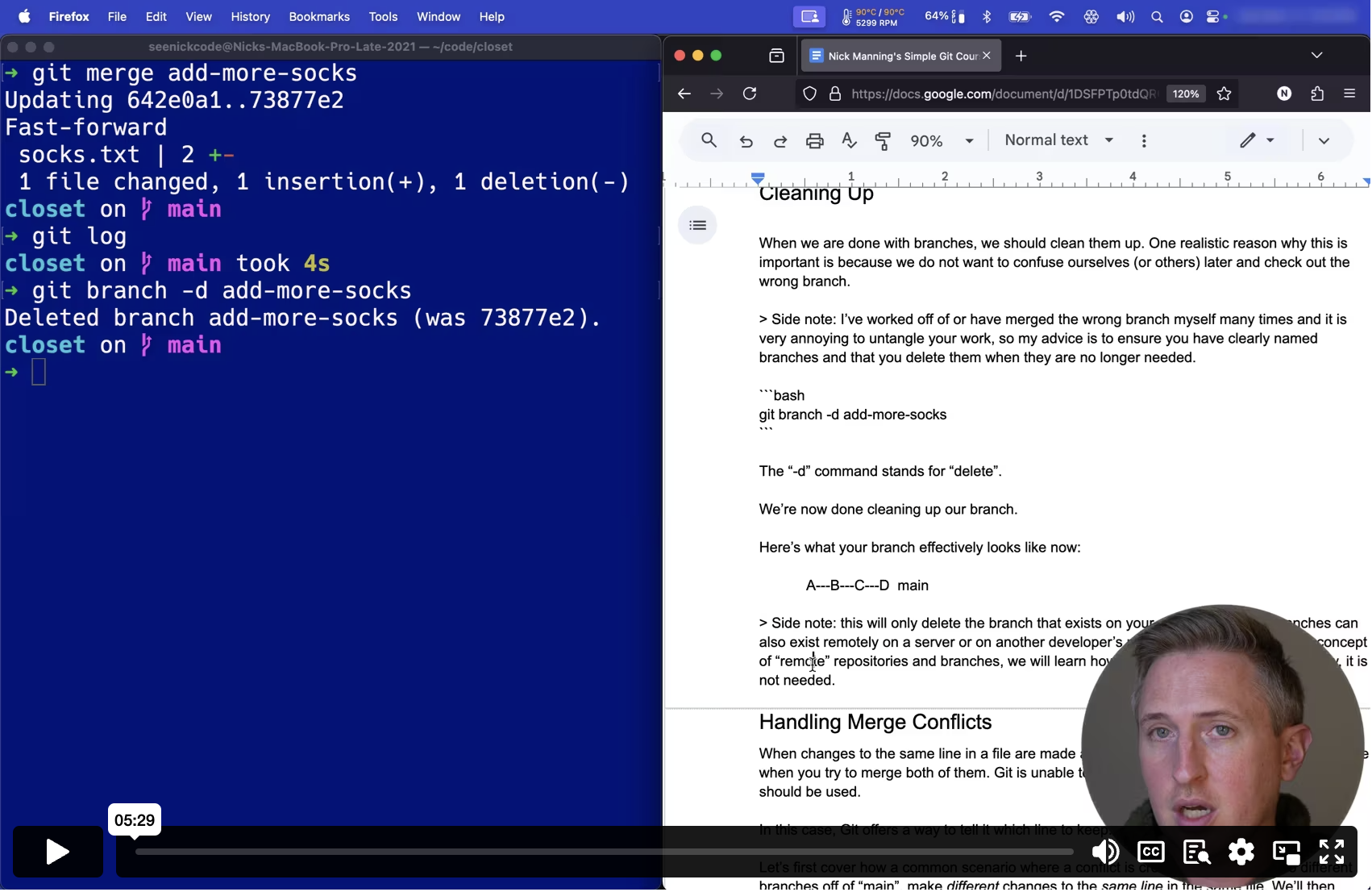Open the Window menu
1372x892 pixels.
pyautogui.click(x=439, y=16)
